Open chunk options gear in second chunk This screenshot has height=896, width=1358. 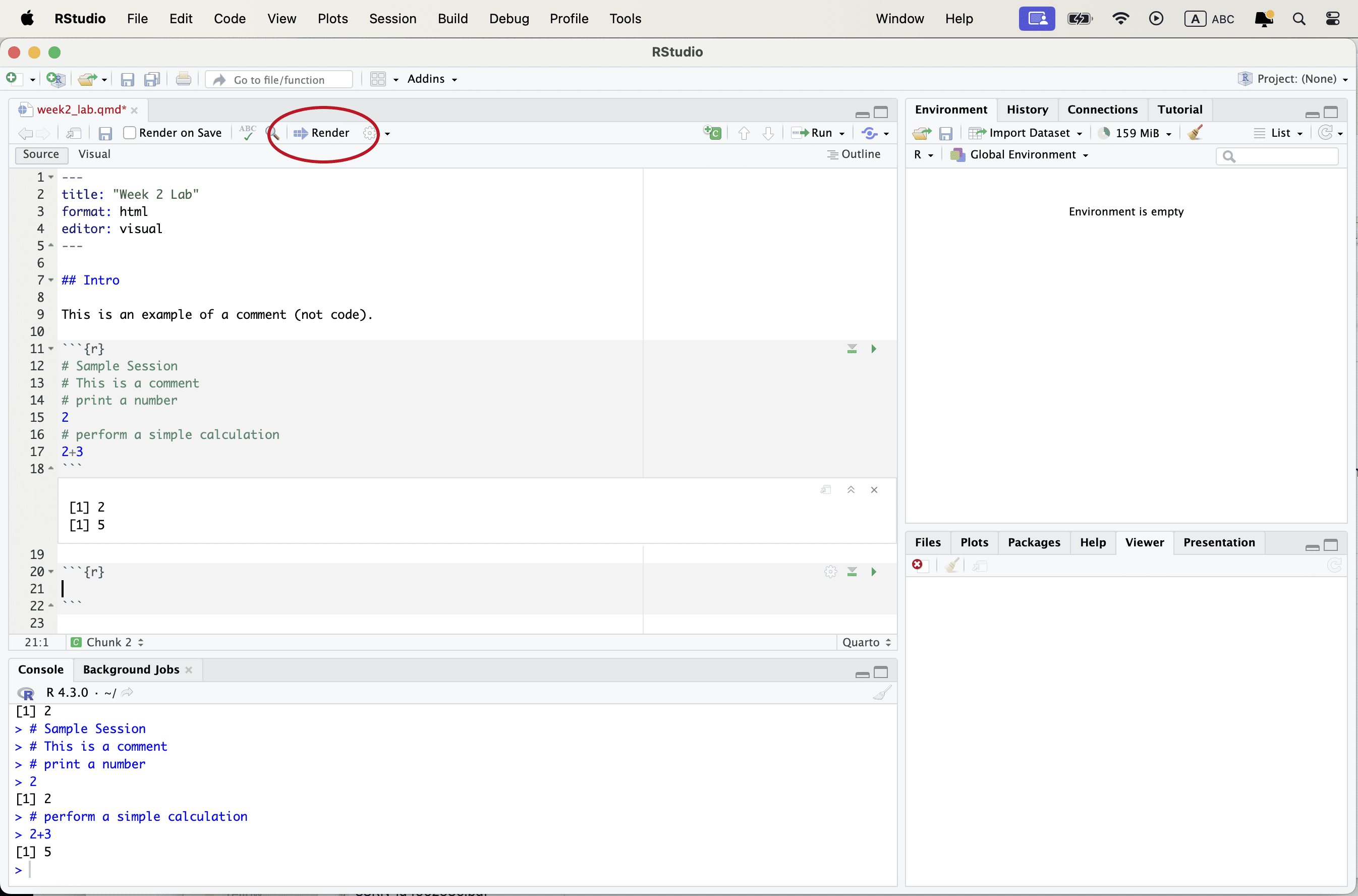(830, 572)
